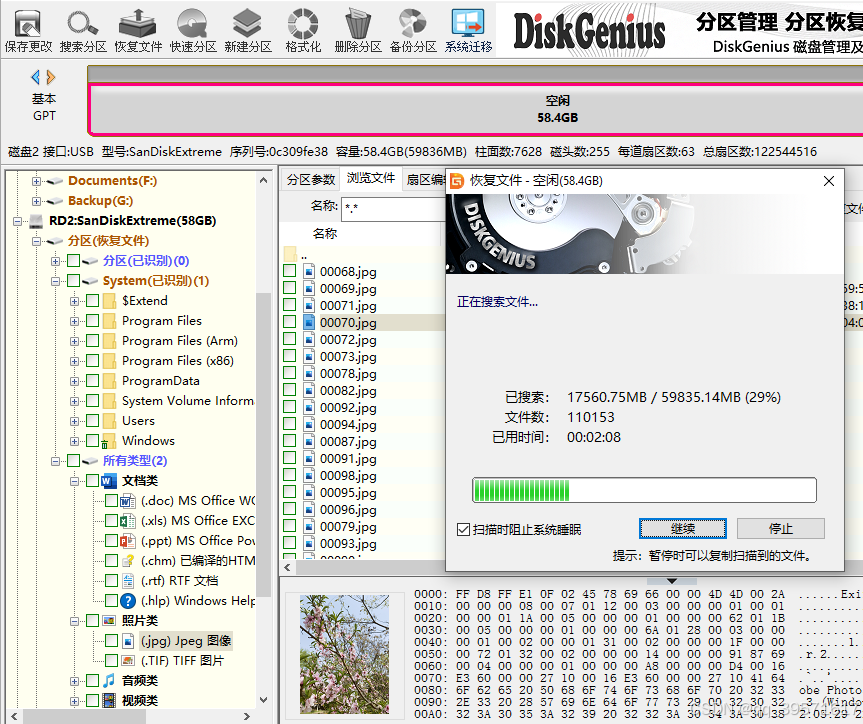Select 分区(恢复文件) in the tree
Screen dimensions: 863x724
tap(108, 241)
